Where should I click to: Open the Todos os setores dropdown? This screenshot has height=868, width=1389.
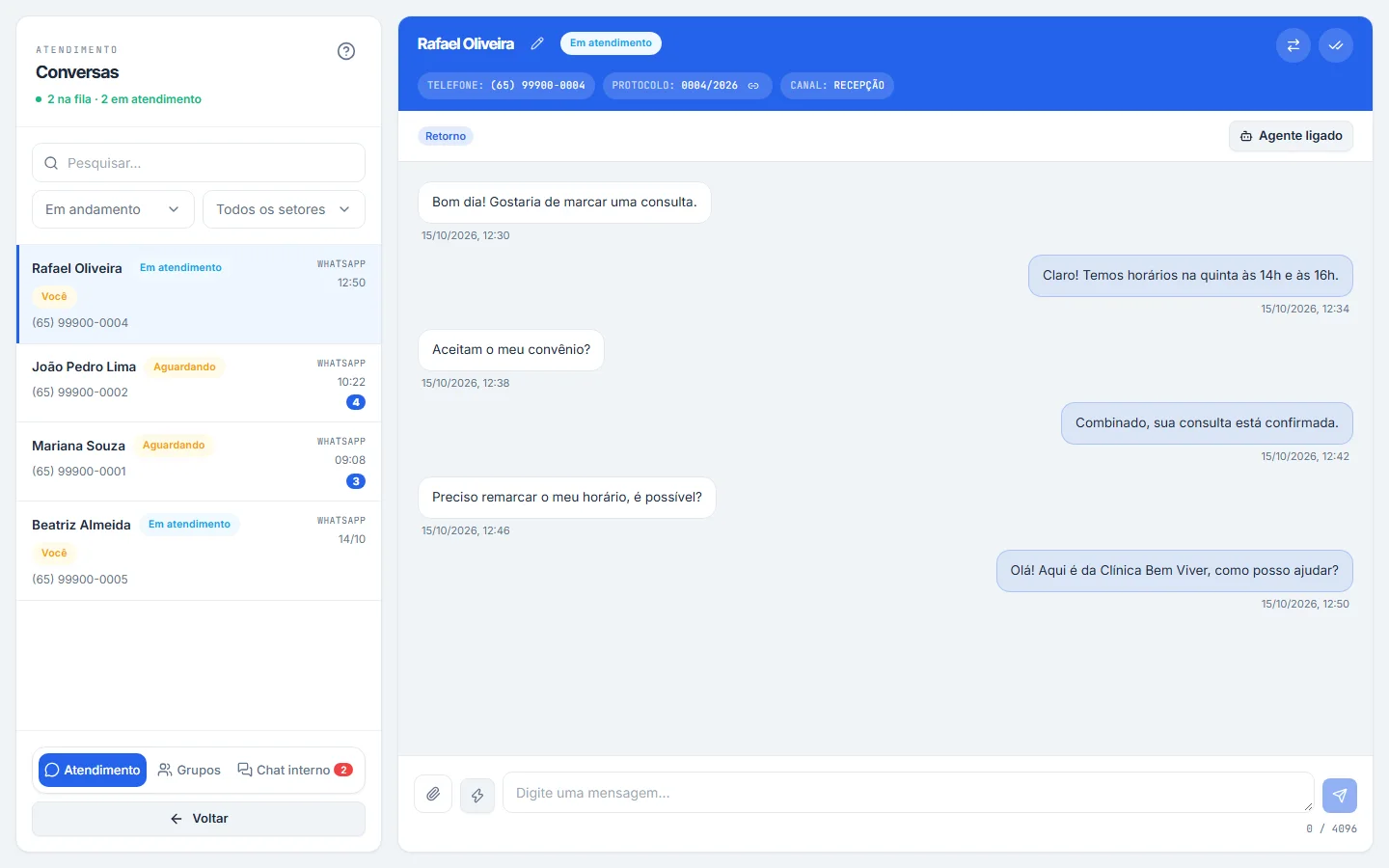[284, 209]
